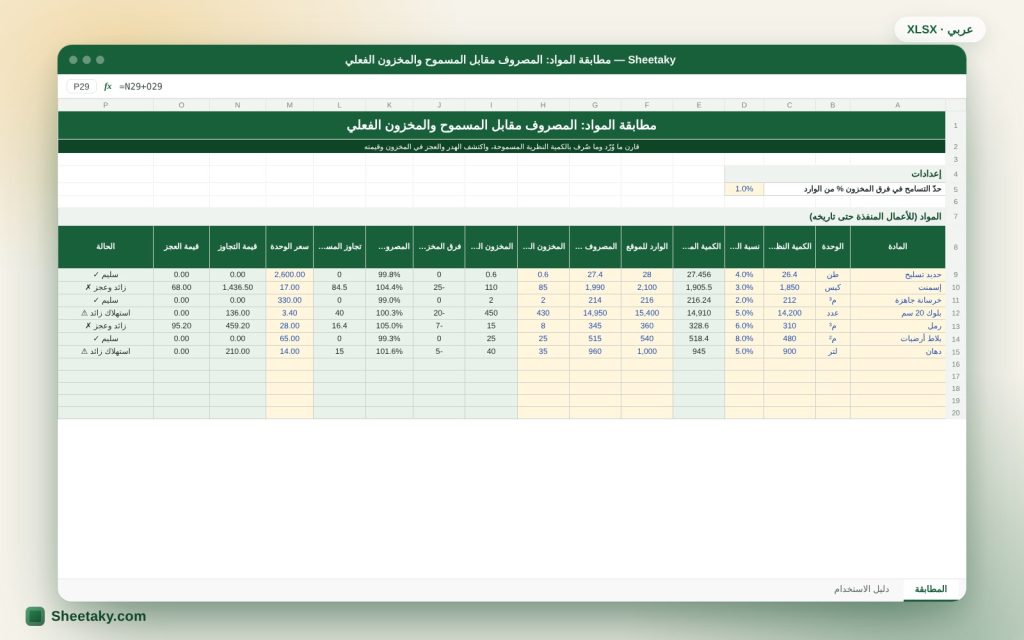
Task: Click the المادة column header cell
Action: [898, 247]
